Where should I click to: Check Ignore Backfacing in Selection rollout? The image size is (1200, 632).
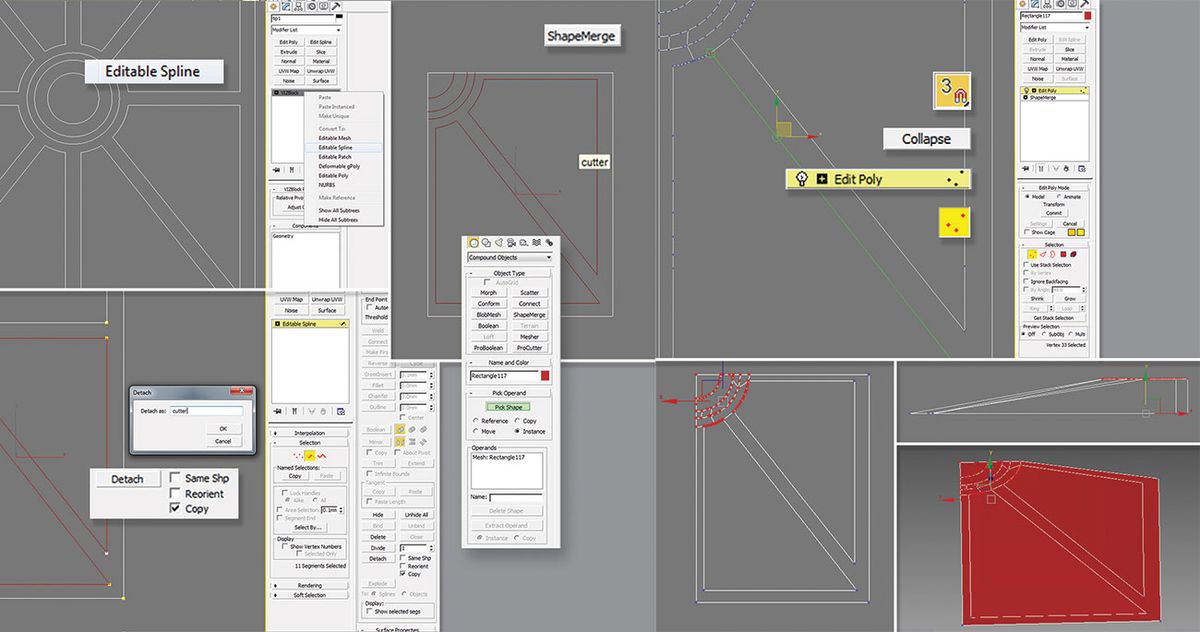click(1026, 281)
